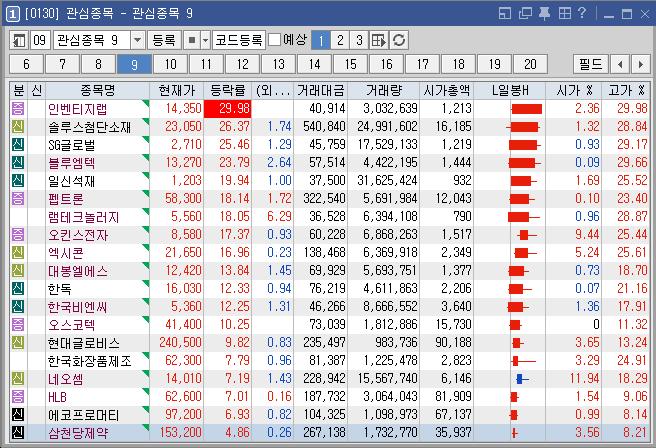
Task: Click the screen size icon in title bar
Action: pos(505,13)
